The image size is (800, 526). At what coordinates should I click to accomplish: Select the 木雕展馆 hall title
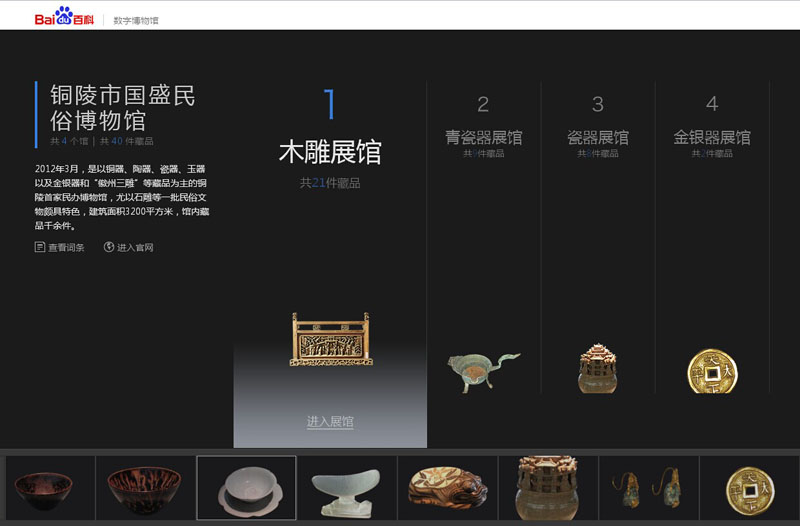330,152
